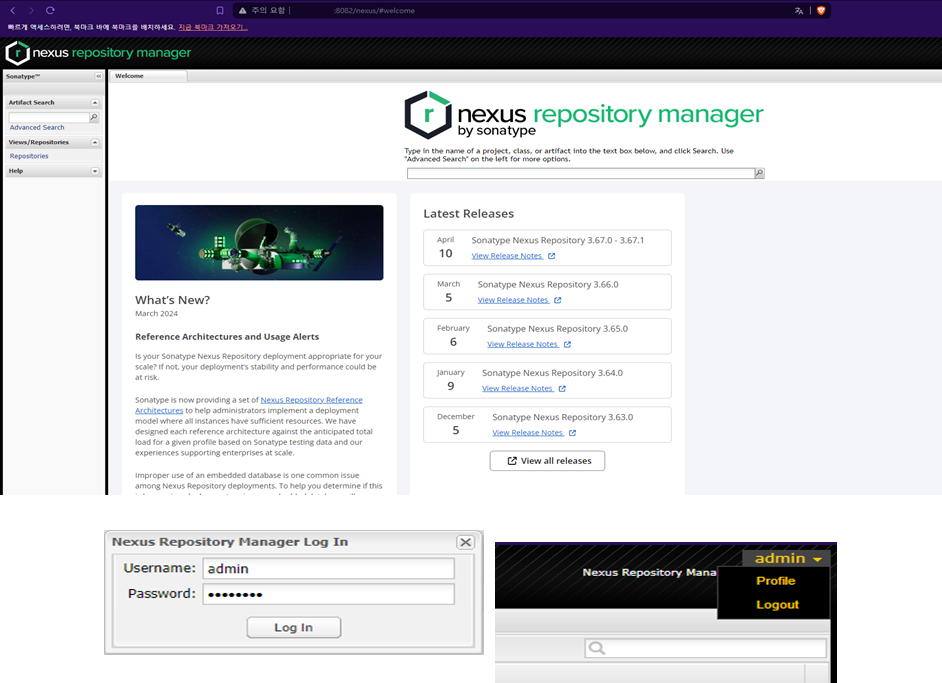The width and height of the screenshot is (942, 683).
Task: Click external link icon for 3.67.0 release
Action: point(552,256)
